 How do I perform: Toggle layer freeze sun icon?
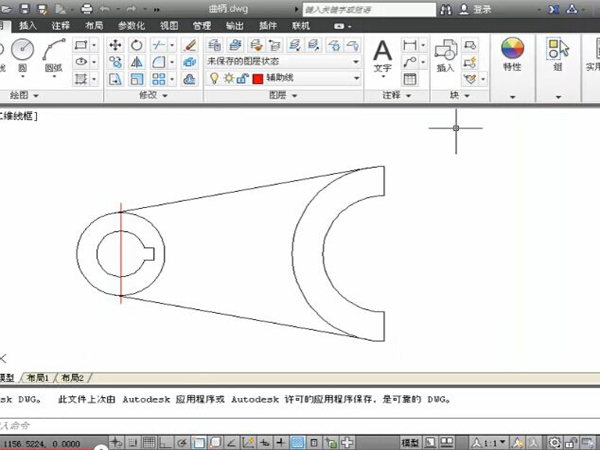click(x=227, y=77)
